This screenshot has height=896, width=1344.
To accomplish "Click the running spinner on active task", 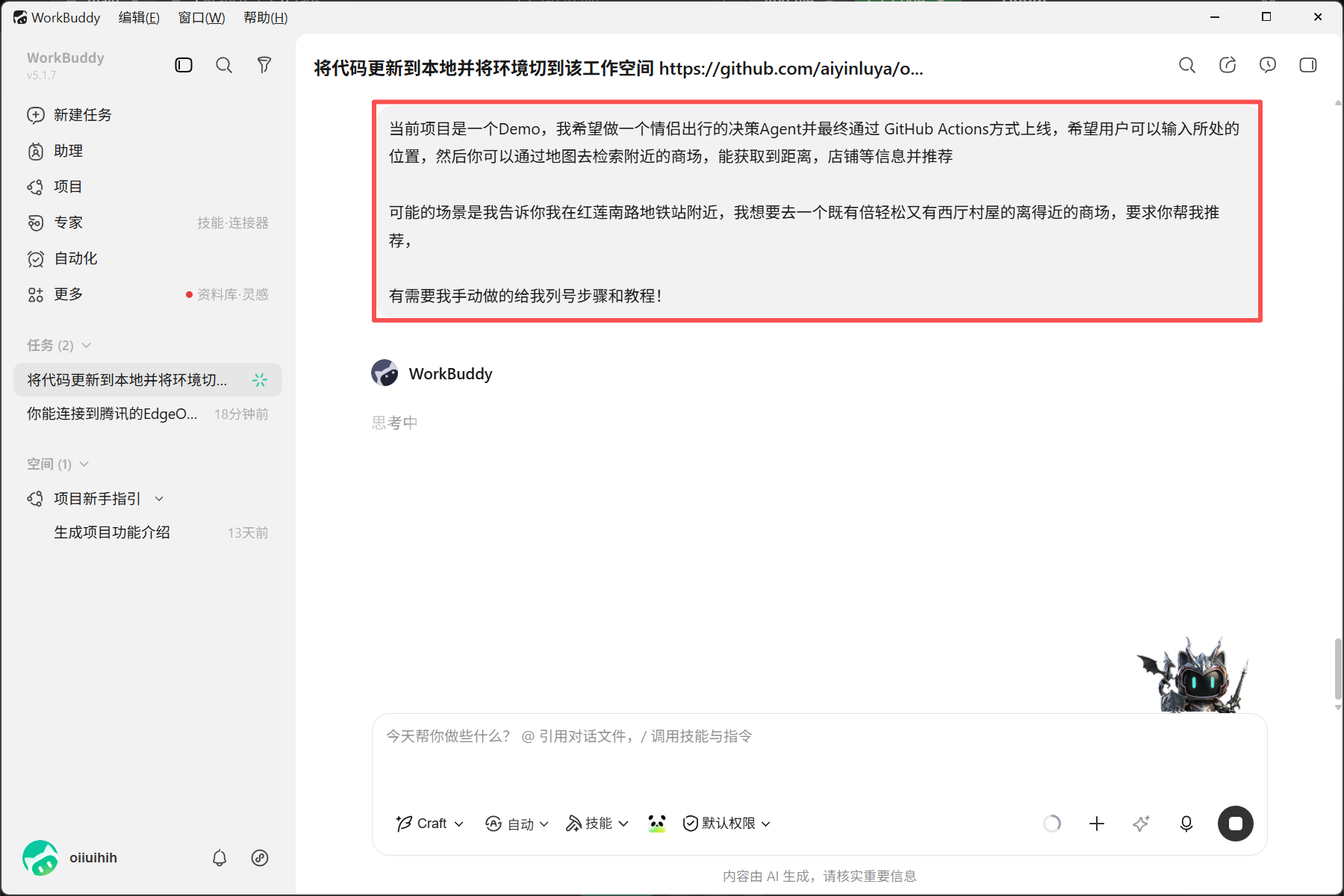I will (x=260, y=380).
